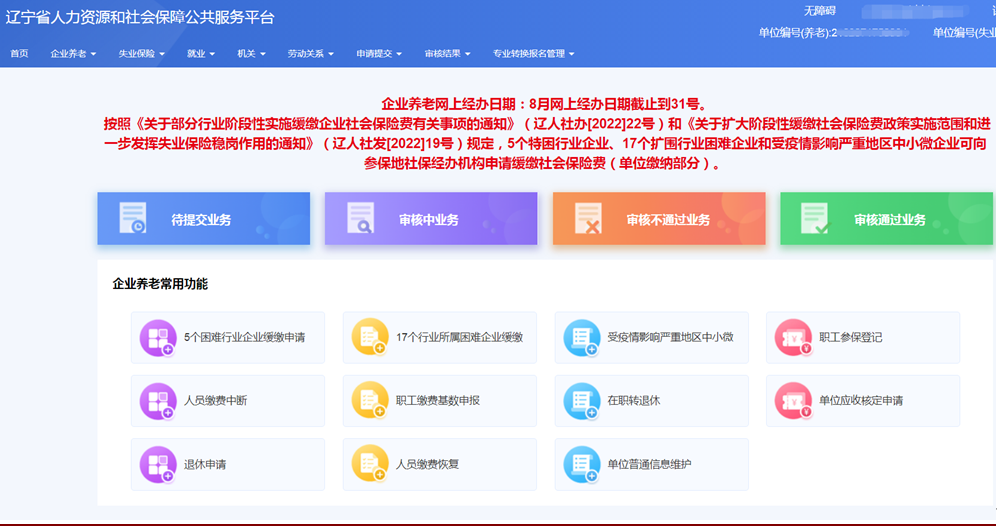997x530 pixels.
Task: Click the 在职转退休 blue icon
Action: (581, 401)
